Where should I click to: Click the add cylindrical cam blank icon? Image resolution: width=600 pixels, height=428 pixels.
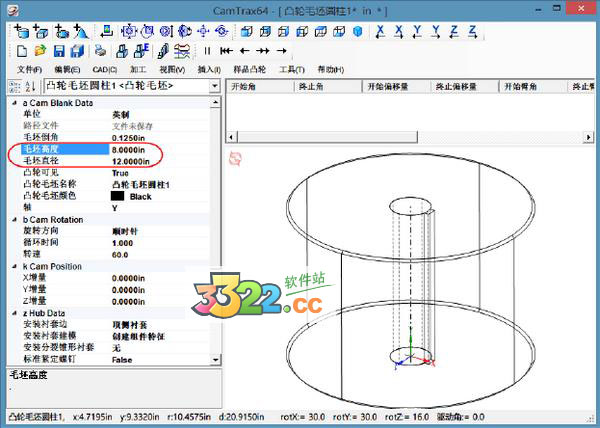tap(21, 31)
